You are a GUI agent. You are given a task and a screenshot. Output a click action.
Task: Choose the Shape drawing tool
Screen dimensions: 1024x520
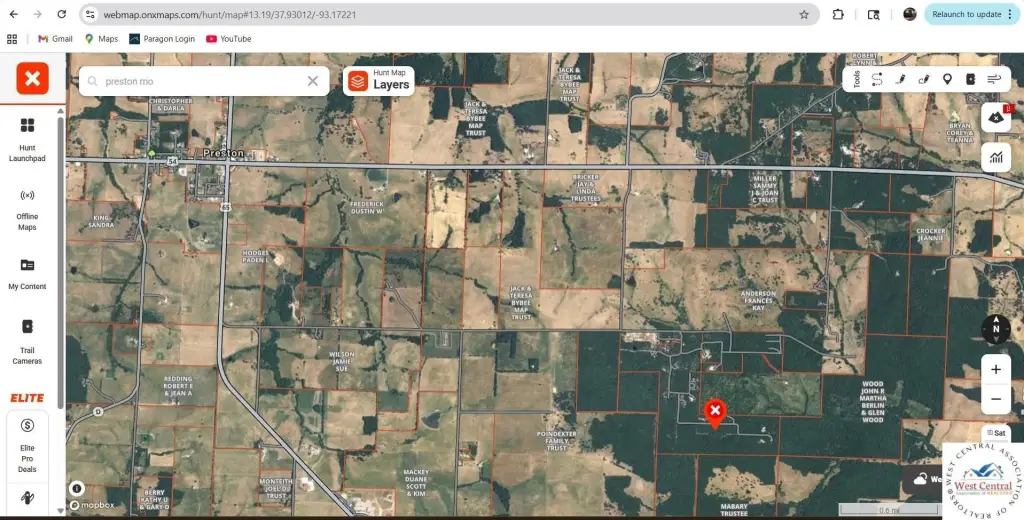pyautogui.click(x=923, y=79)
